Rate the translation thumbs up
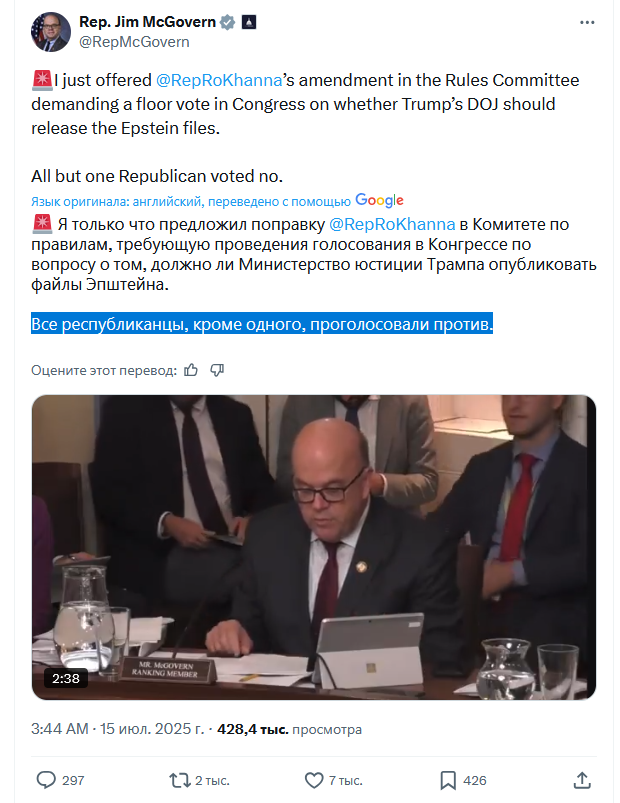 [191, 370]
